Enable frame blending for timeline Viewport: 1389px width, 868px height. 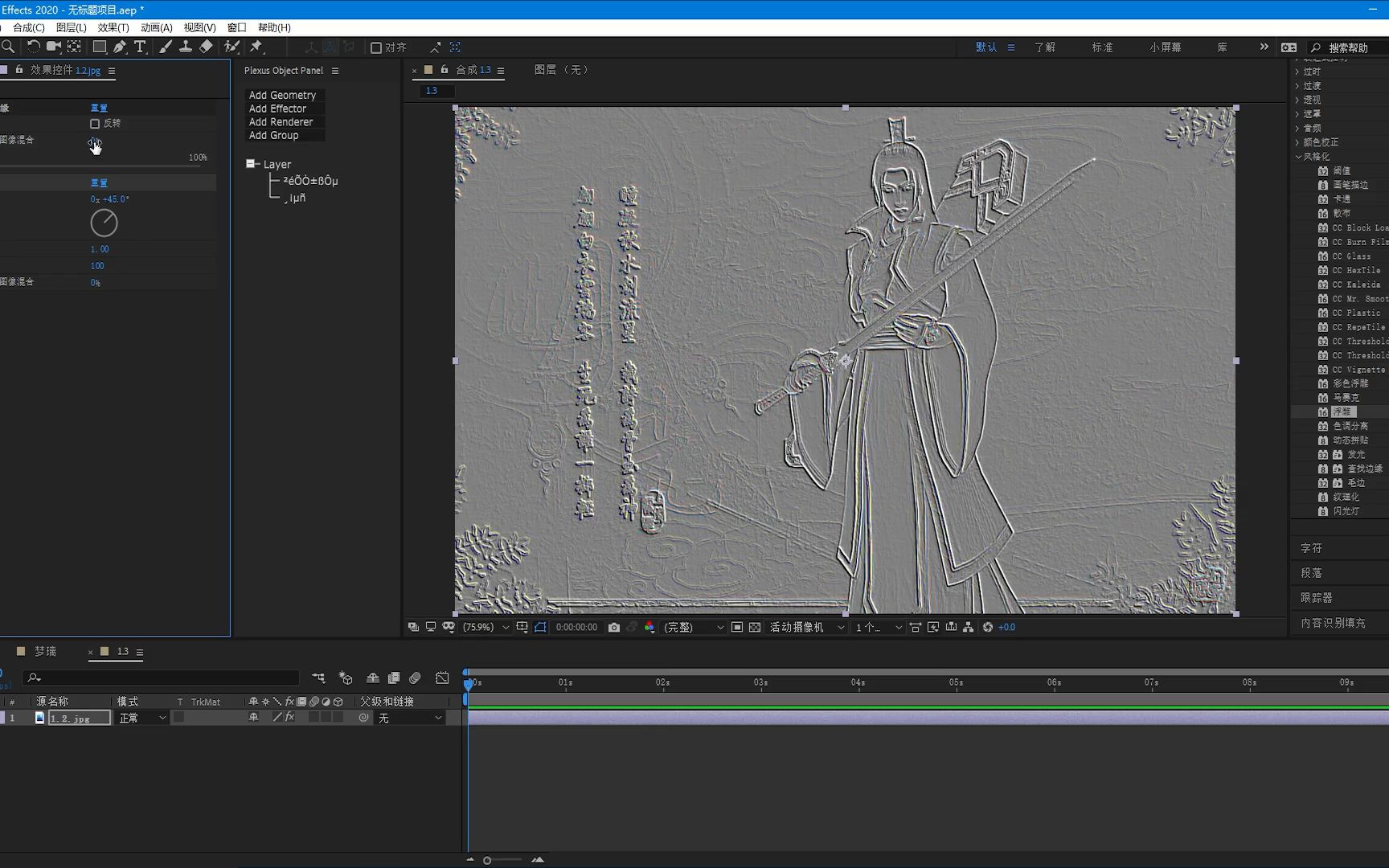(x=394, y=678)
